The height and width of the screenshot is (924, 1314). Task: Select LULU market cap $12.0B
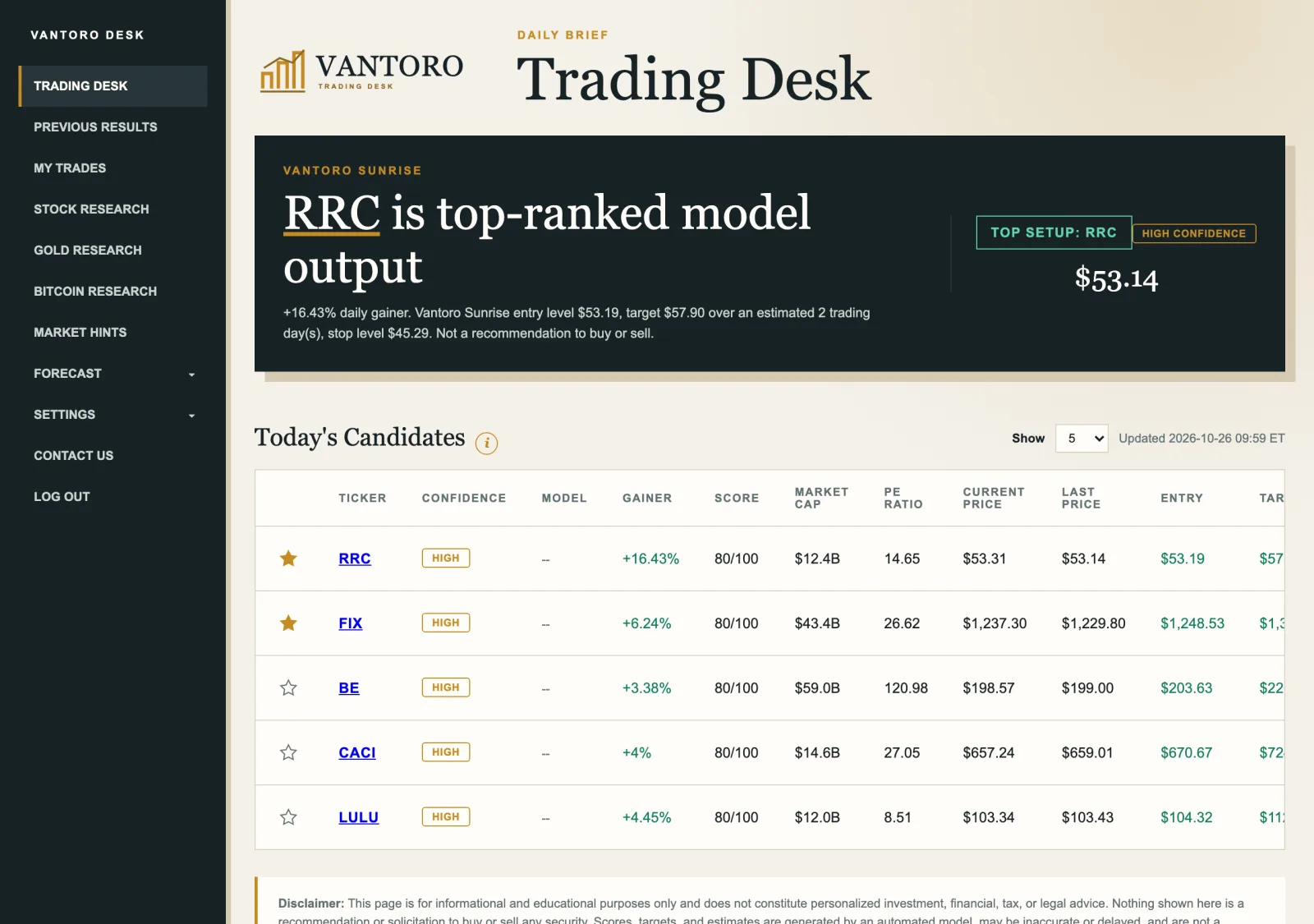(x=817, y=817)
